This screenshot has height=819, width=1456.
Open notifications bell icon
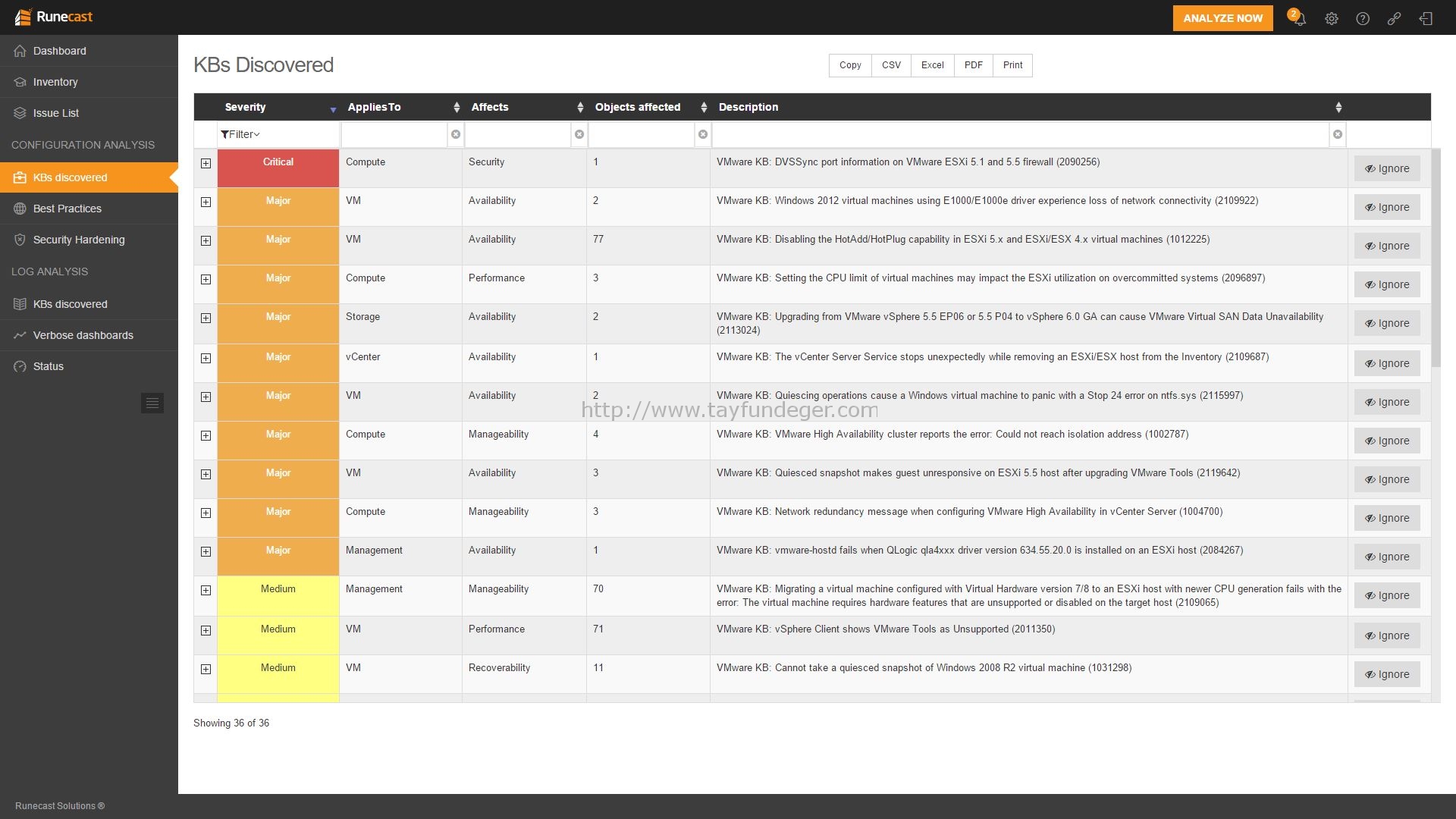click(1299, 18)
